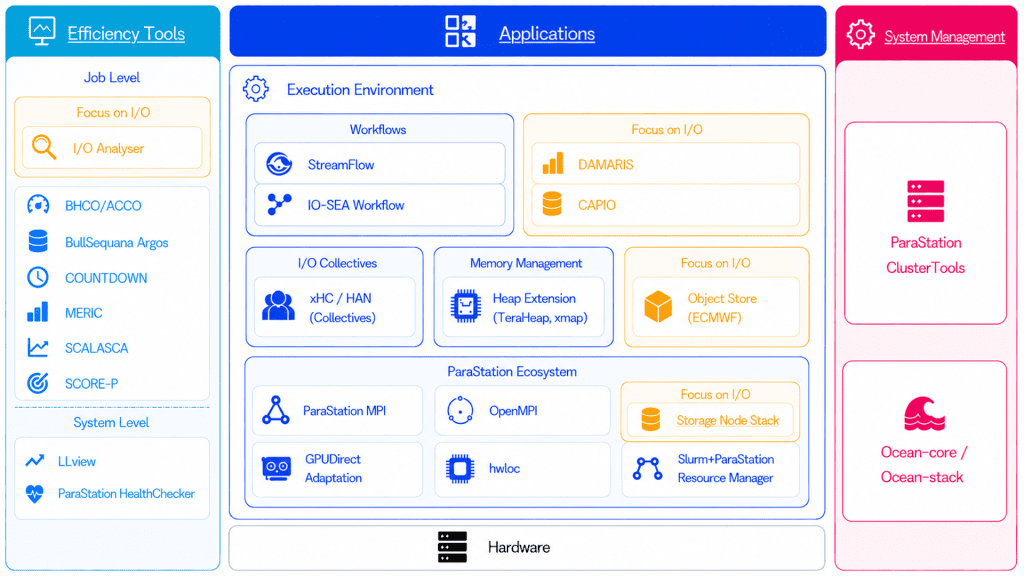Click the OpenMPI circle icon
1024x576 pixels.
point(460,410)
